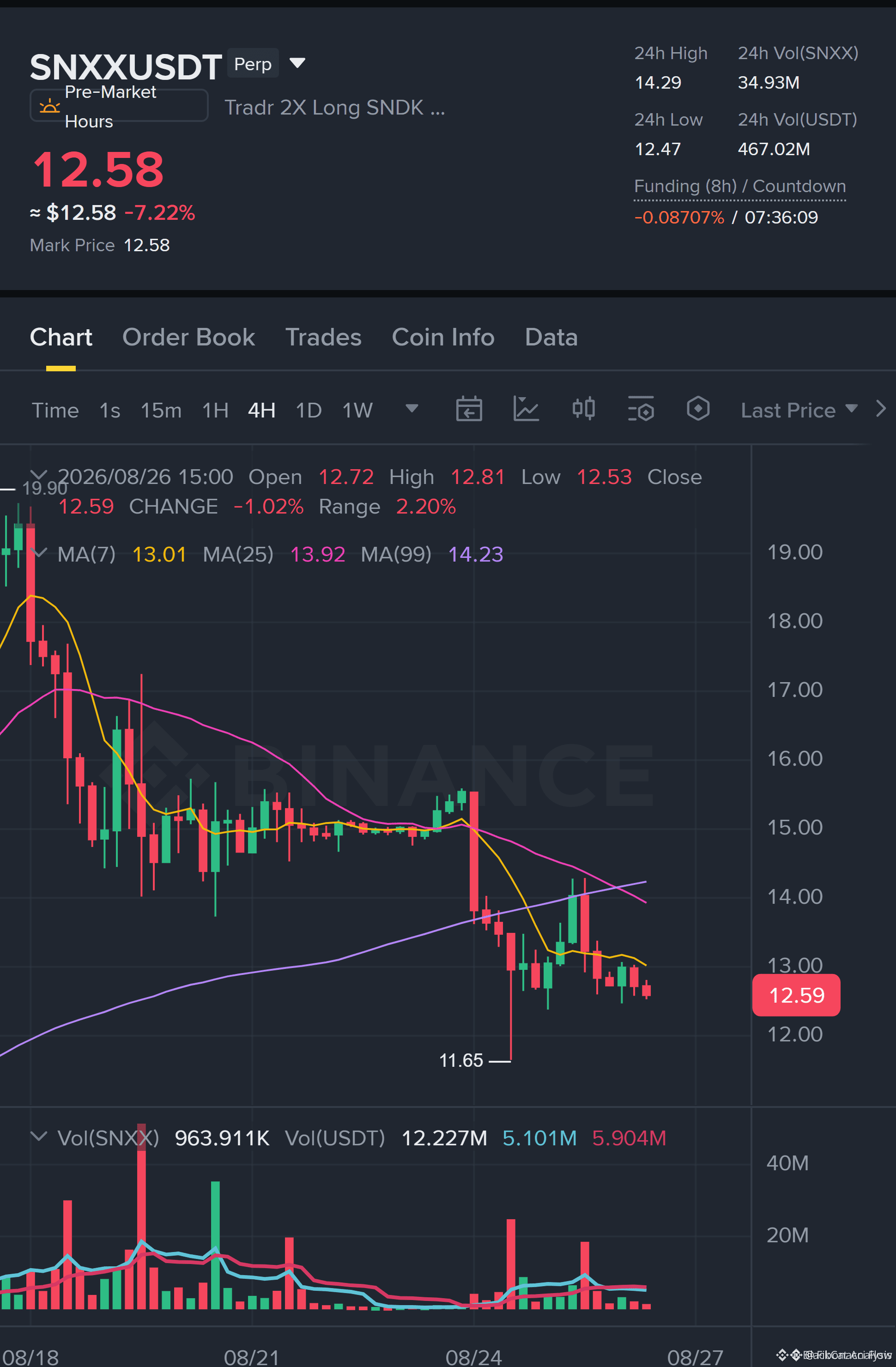This screenshot has width=896, height=1367.
Task: Switch to the Coin Info tab
Action: [443, 337]
